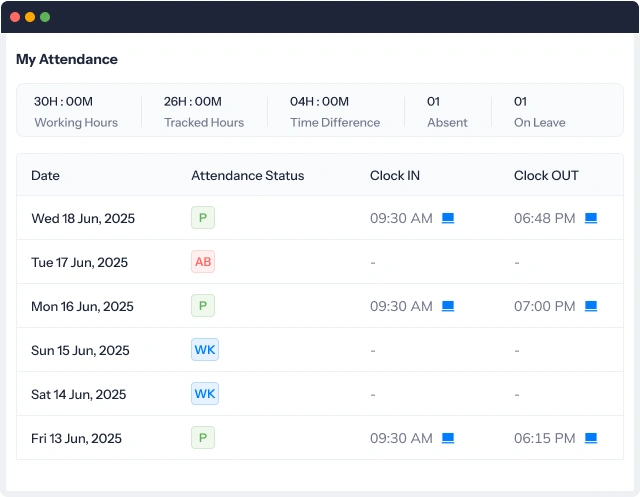Select the Wed 18 Jun, 2025 date cell
640x497 pixels.
tap(83, 219)
